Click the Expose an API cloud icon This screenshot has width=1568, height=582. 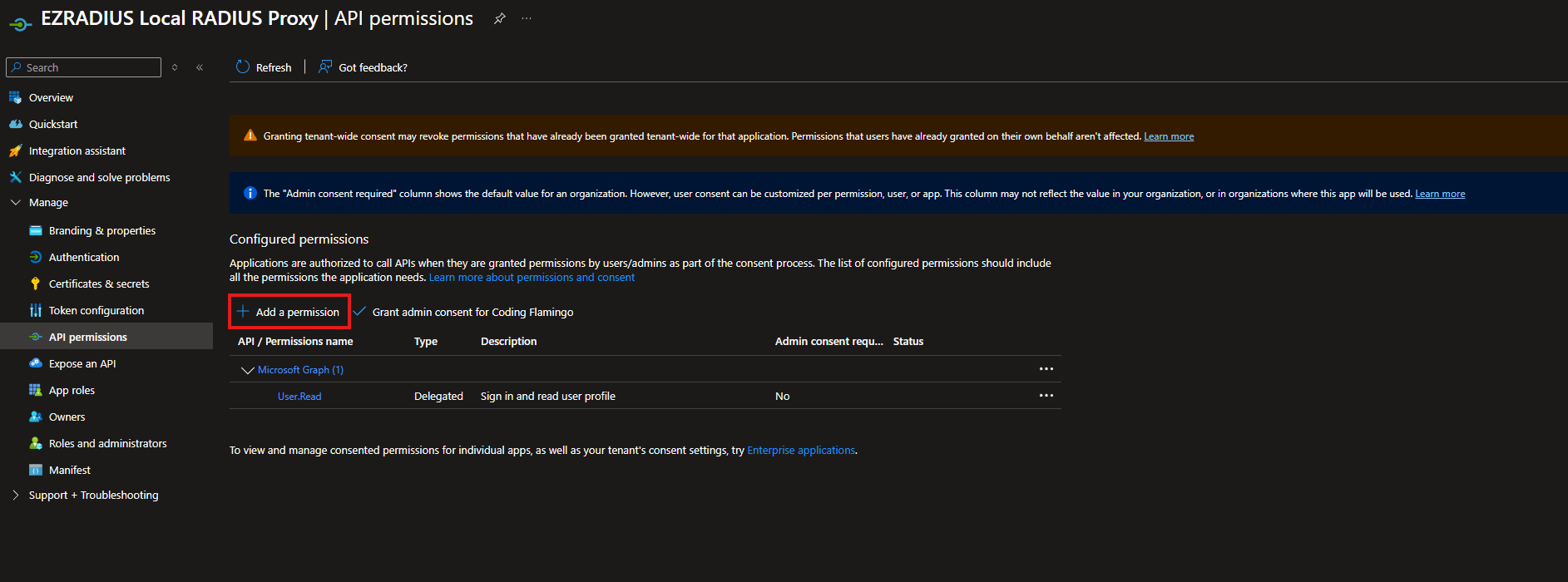(36, 363)
